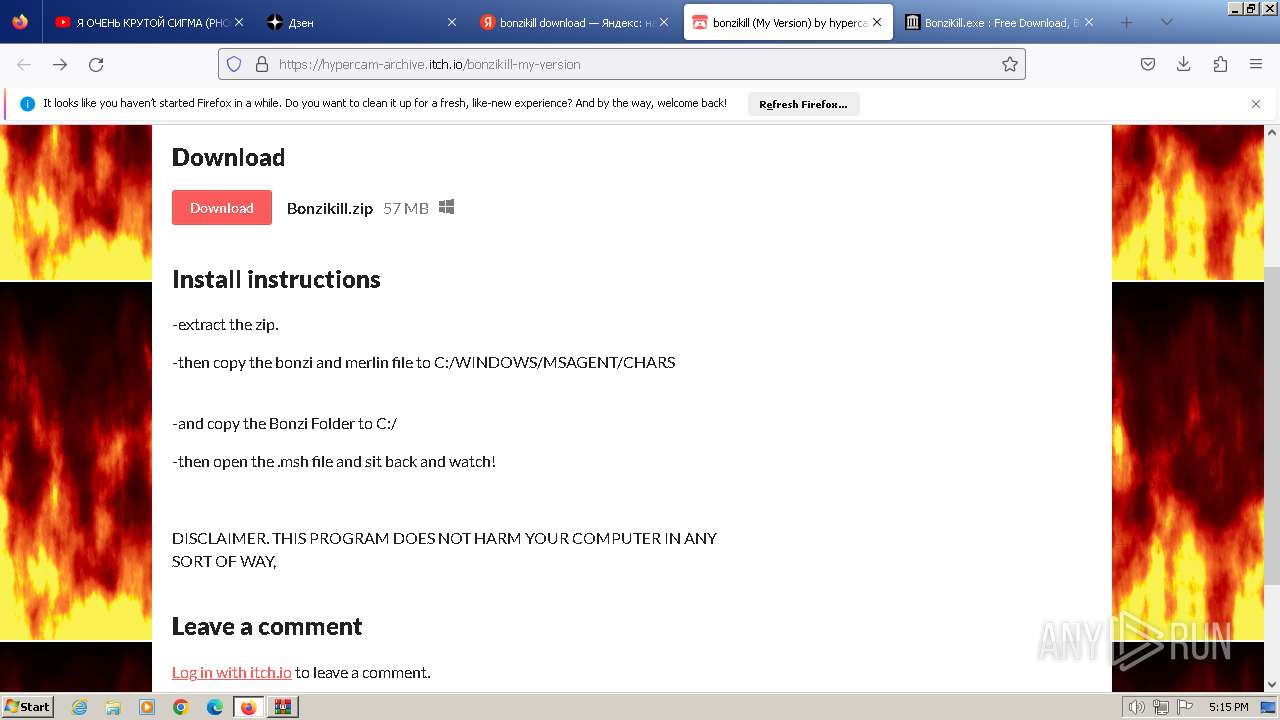1280x720 pixels.
Task: Click the C:/WINDOWS/MSAGENT/CHARS instruction line
Action: pos(424,362)
